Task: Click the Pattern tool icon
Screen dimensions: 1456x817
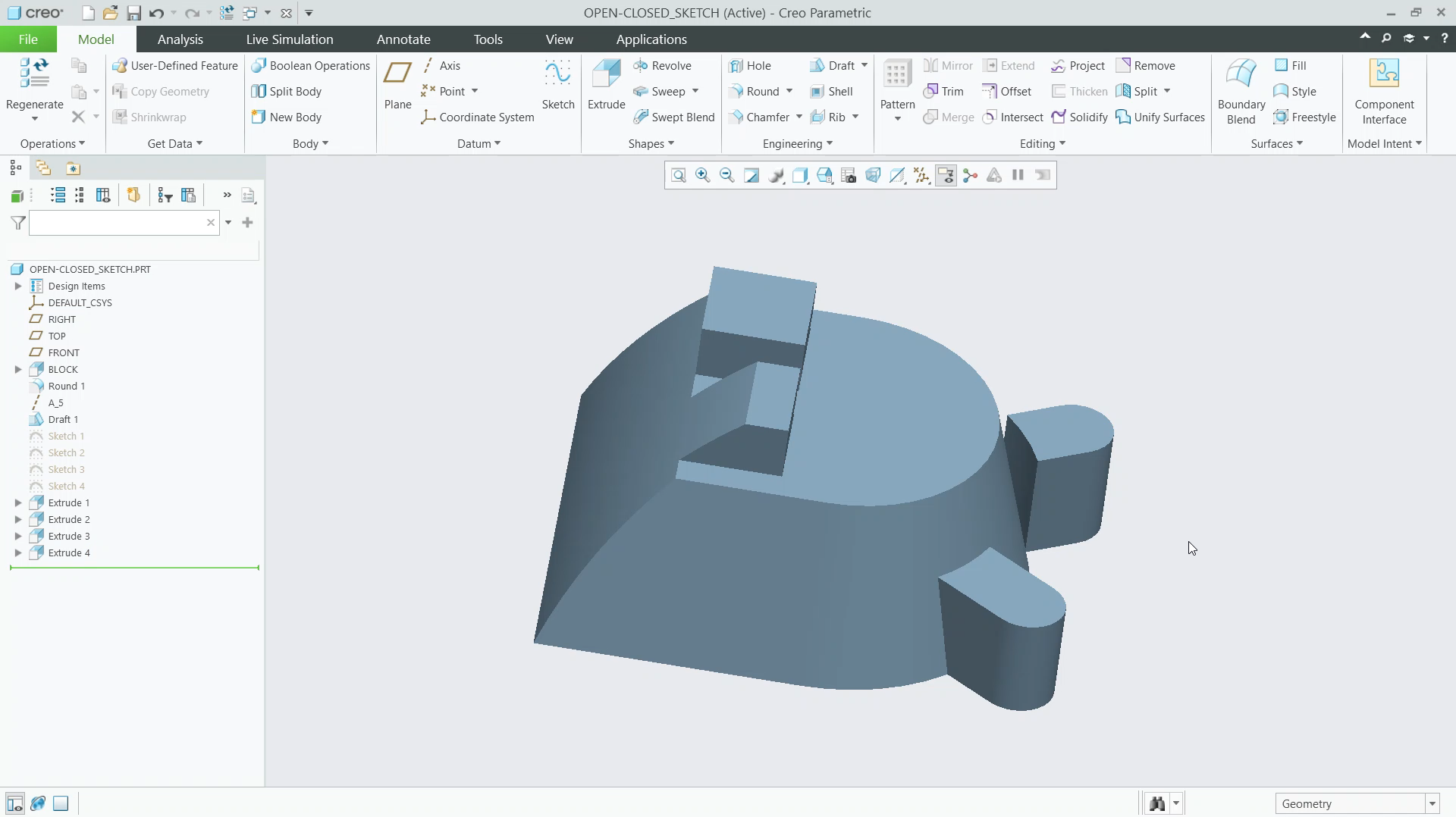Action: 897,74
